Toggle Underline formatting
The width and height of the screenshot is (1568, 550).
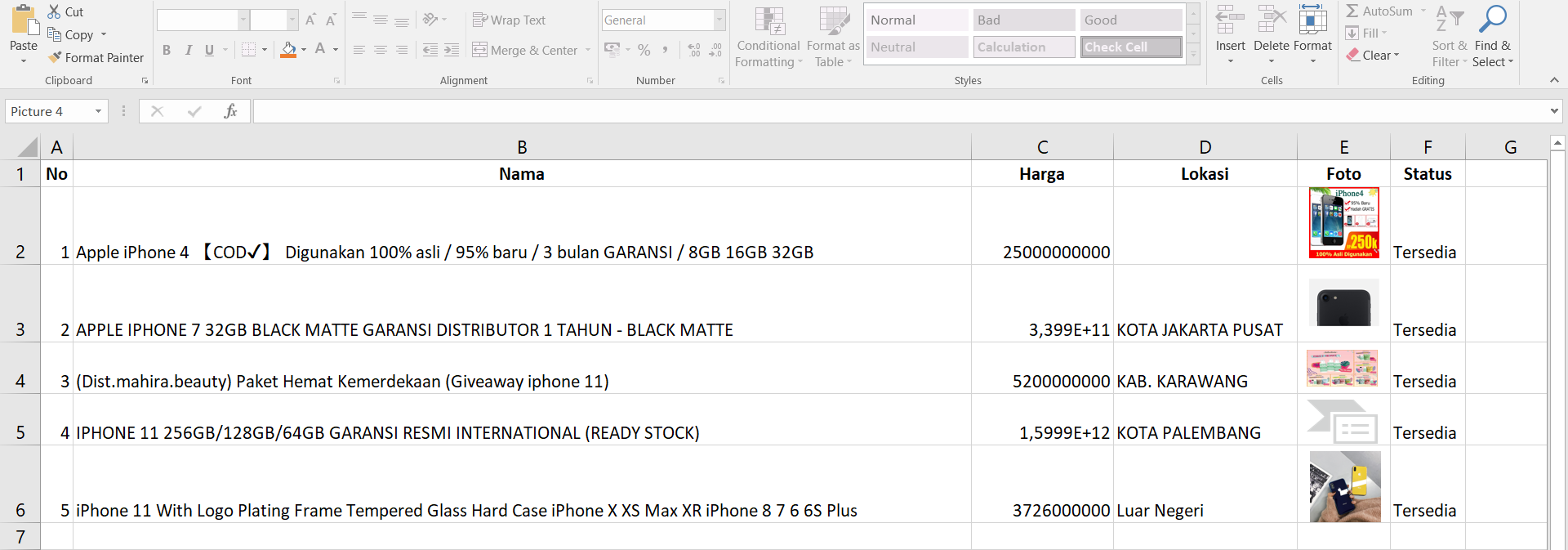coord(209,50)
